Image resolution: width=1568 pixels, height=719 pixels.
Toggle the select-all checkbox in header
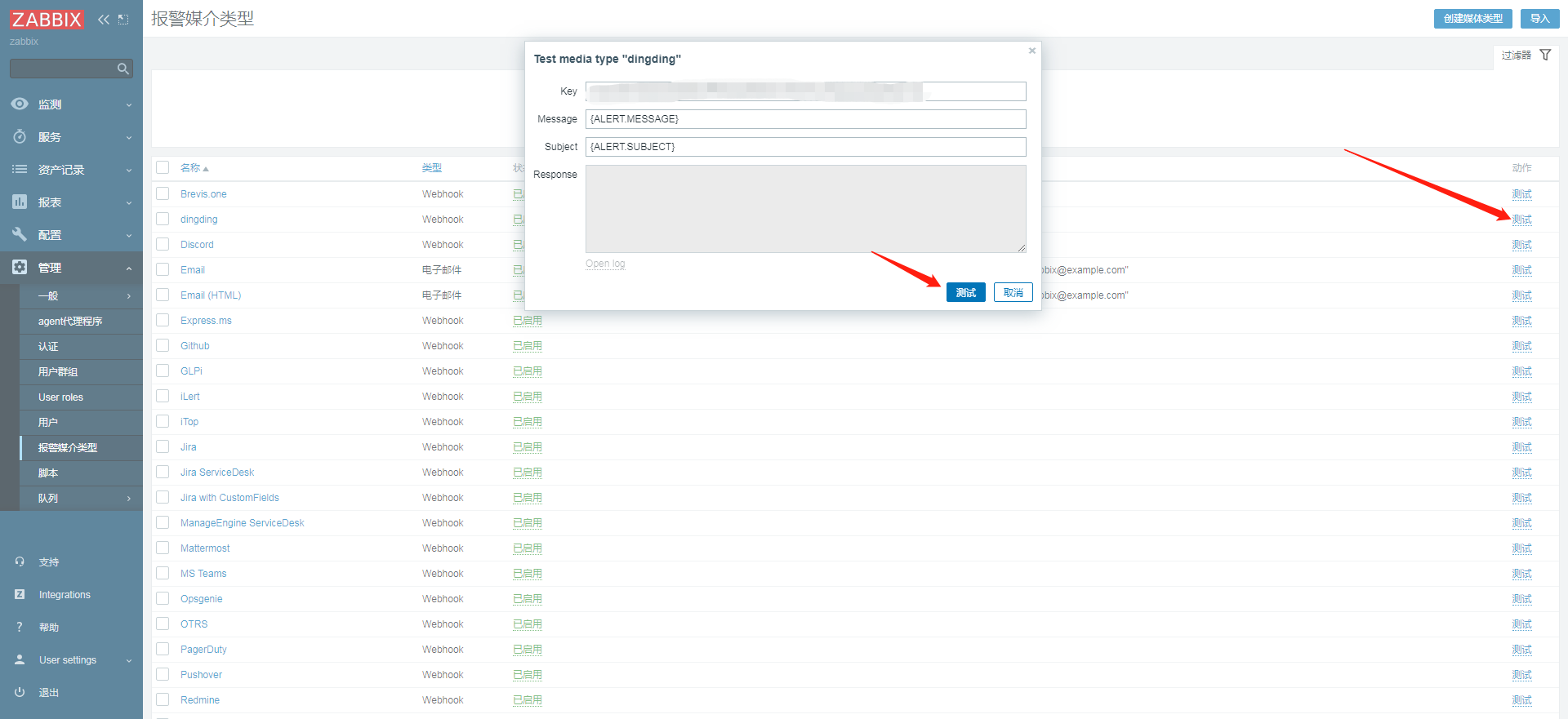[x=163, y=167]
